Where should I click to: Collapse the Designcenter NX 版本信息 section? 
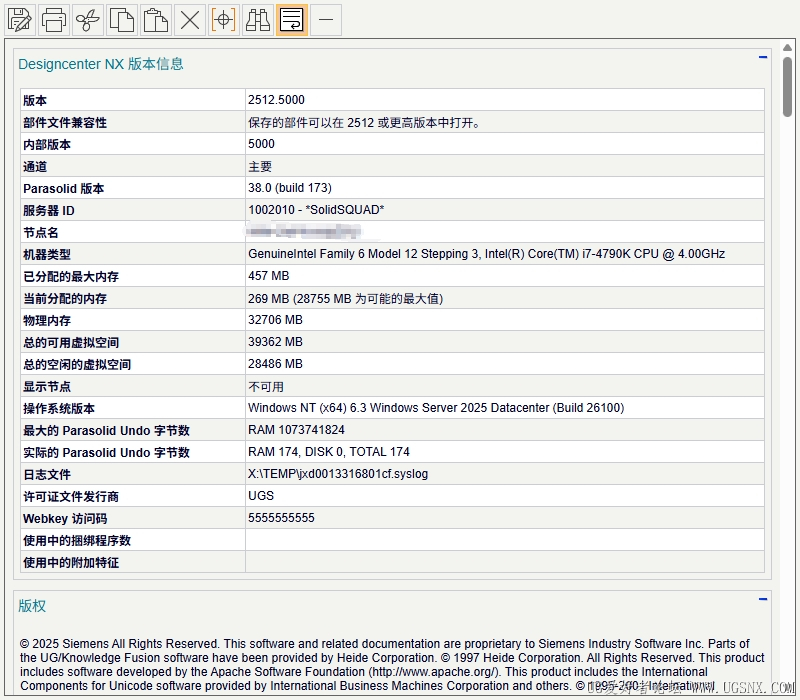click(763, 58)
